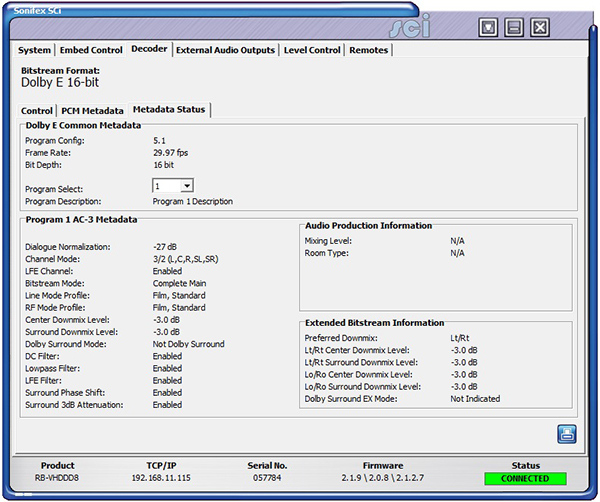Open the Level Control tab
The width and height of the screenshot is (600, 502).
[x=312, y=50]
